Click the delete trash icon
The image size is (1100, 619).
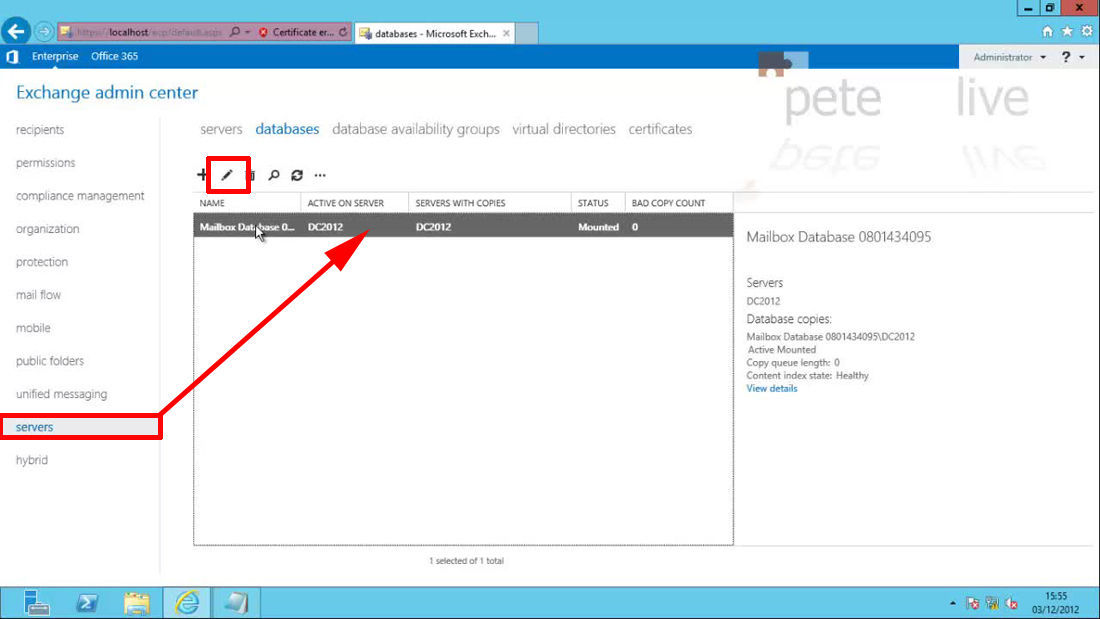(251, 175)
